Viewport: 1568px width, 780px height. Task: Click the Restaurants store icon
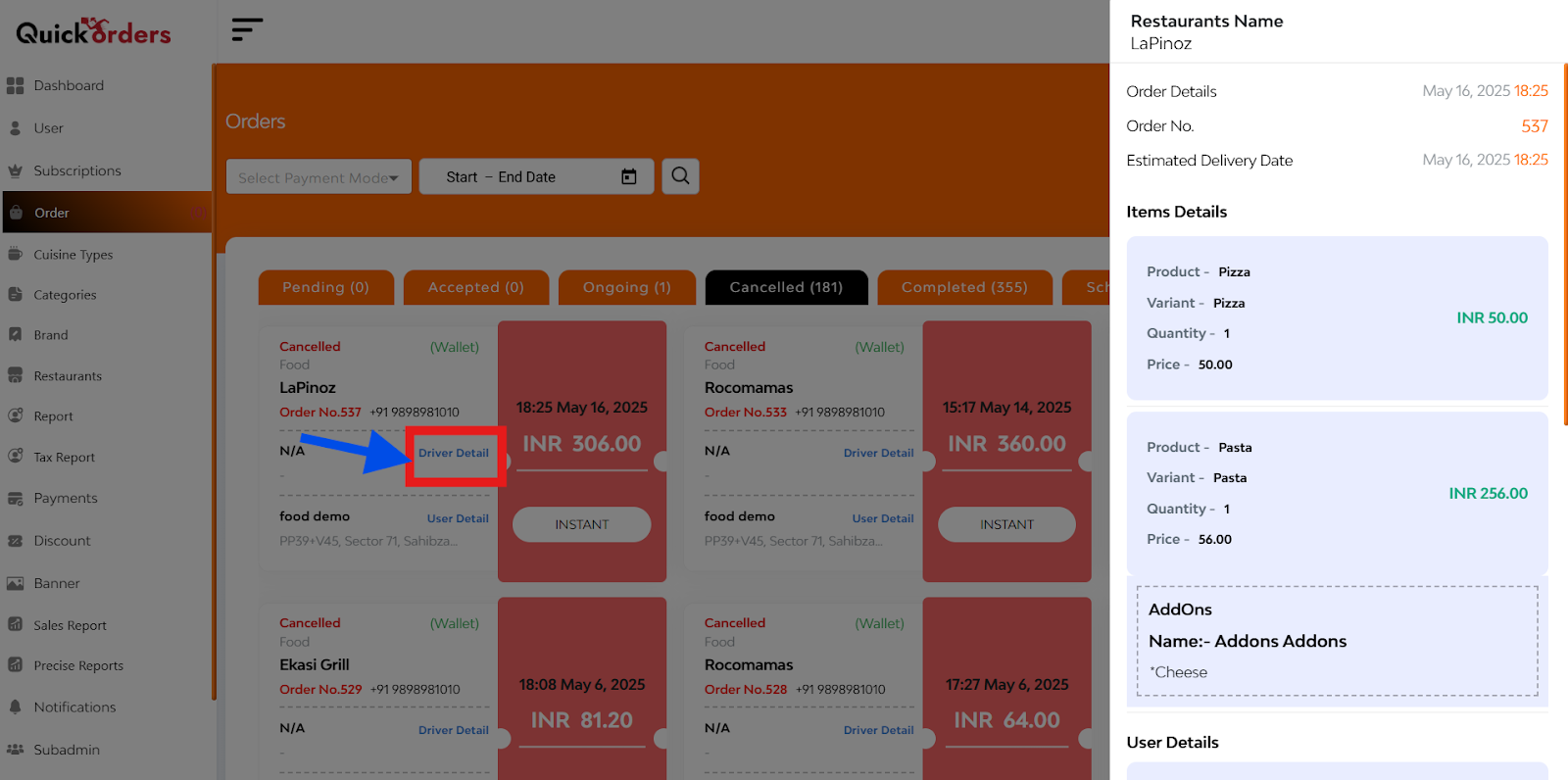tap(15, 375)
